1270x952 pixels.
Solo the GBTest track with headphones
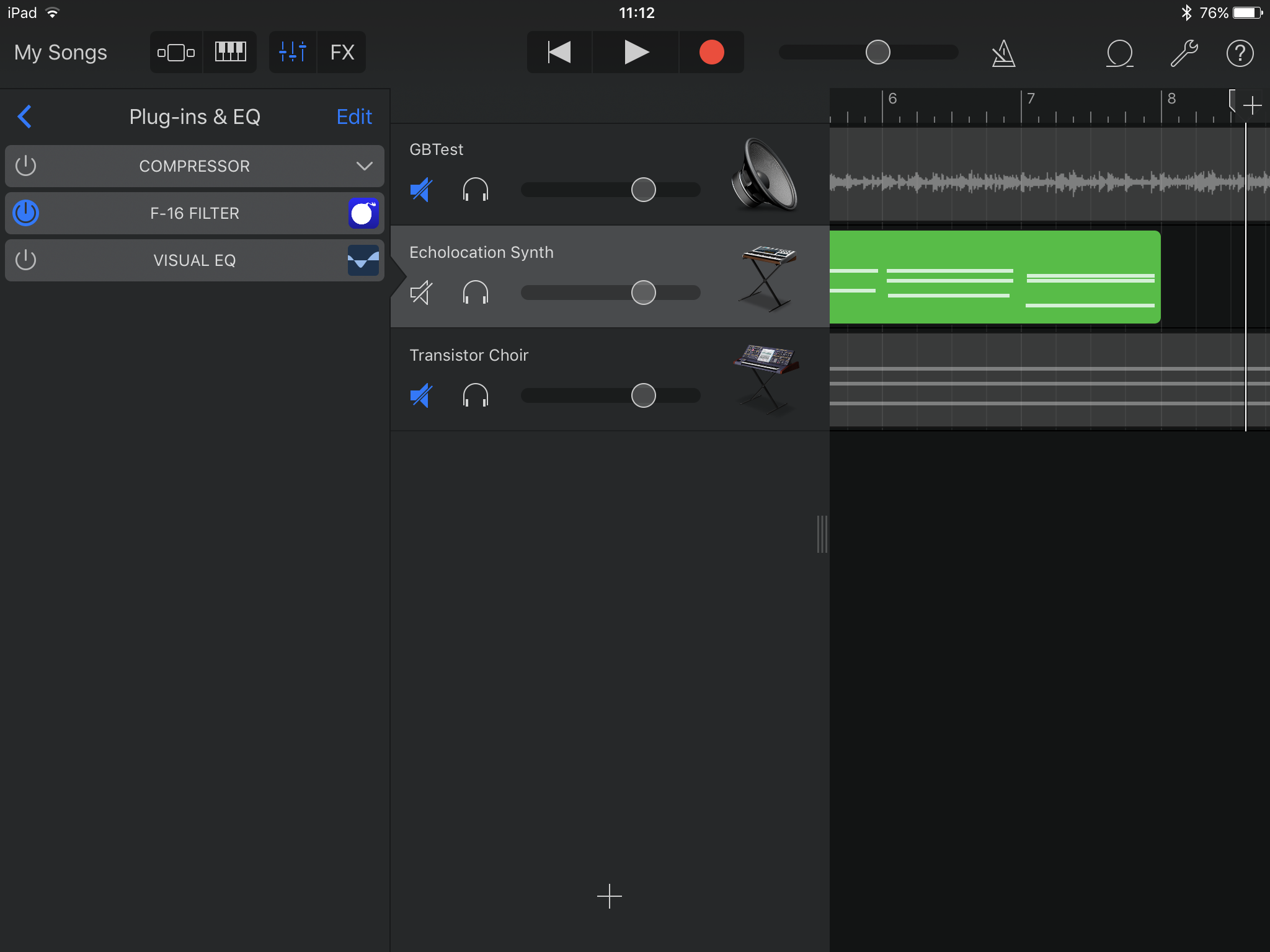(476, 190)
